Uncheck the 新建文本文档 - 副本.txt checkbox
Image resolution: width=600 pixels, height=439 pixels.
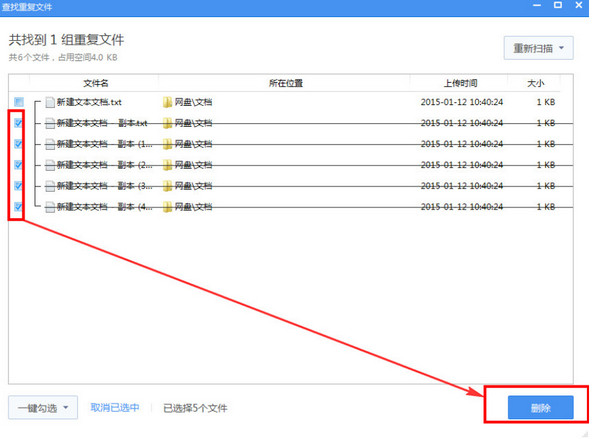click(x=19, y=123)
